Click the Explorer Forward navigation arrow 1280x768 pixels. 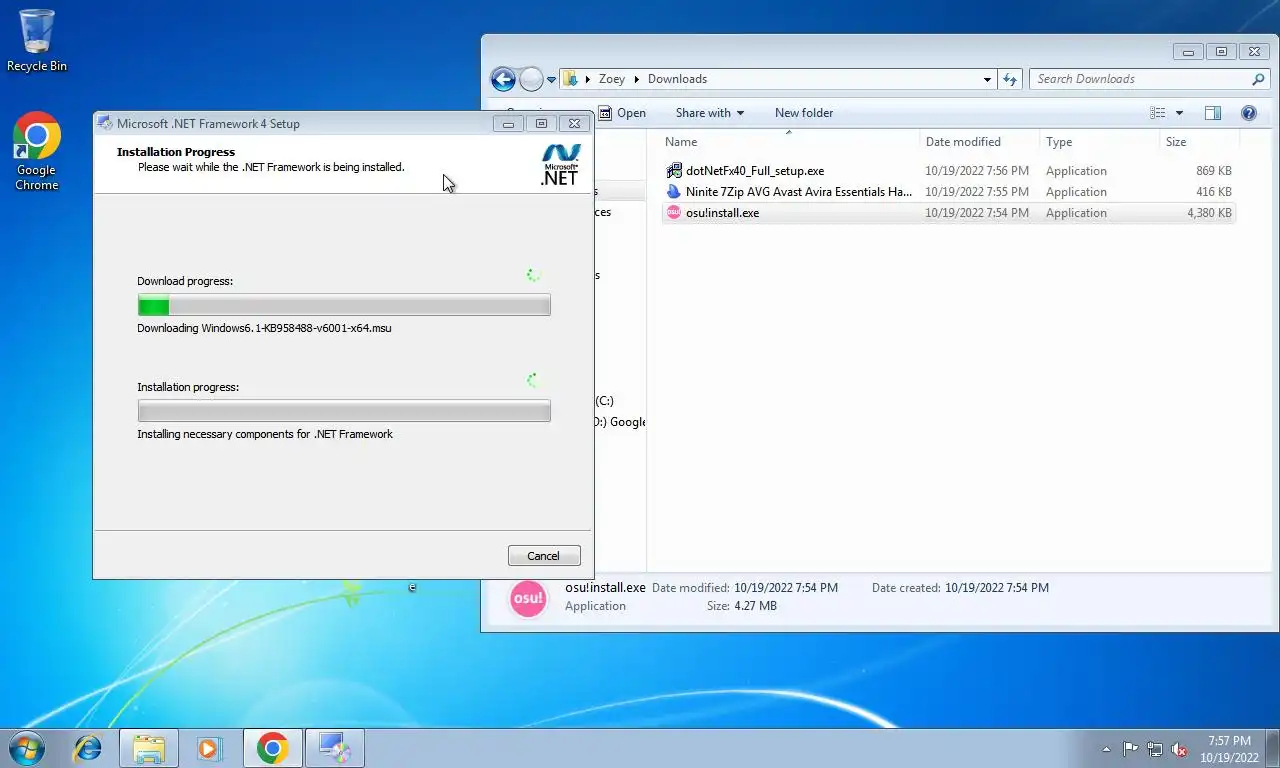532,79
